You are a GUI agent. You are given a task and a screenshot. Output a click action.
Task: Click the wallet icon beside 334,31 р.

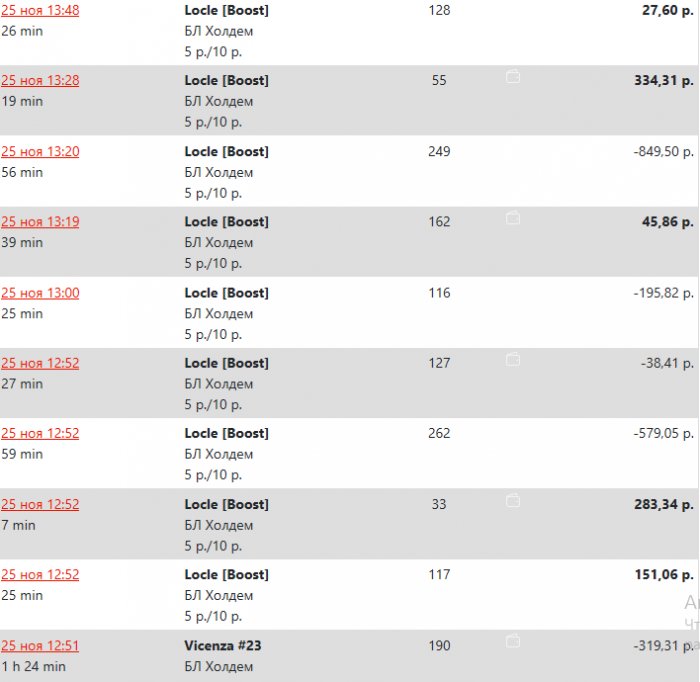(513, 76)
